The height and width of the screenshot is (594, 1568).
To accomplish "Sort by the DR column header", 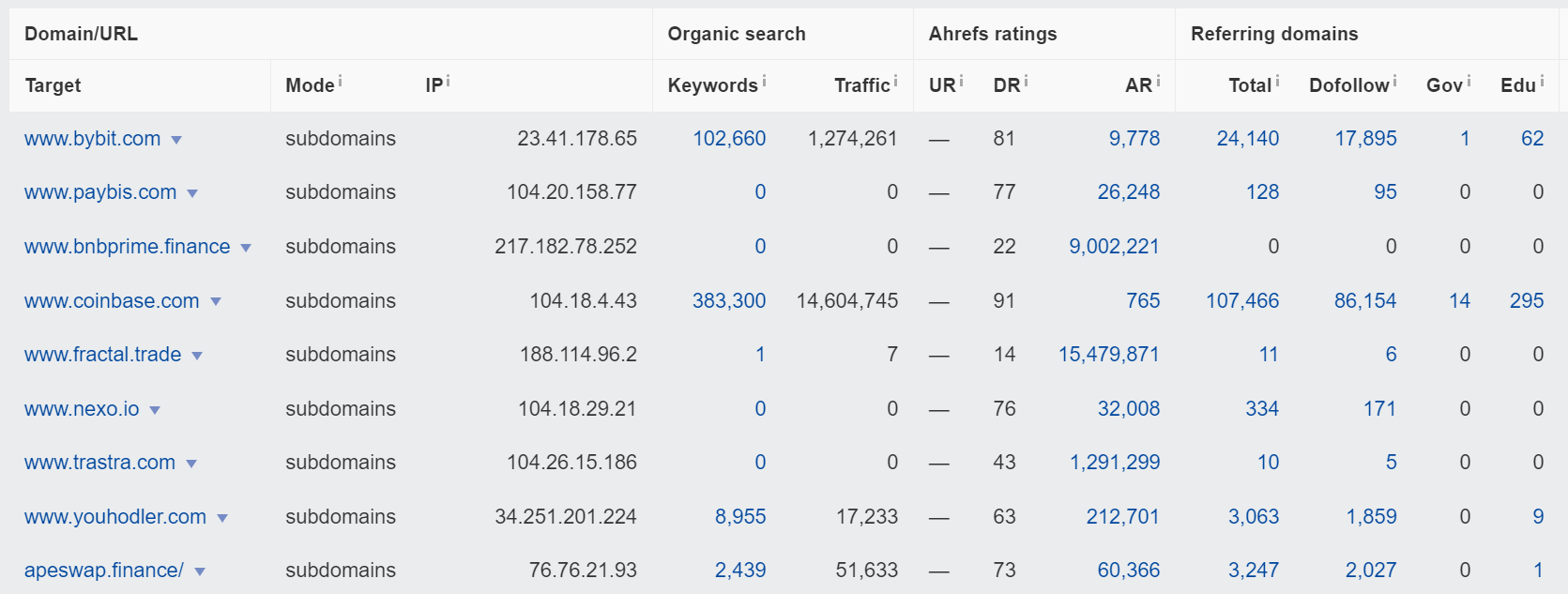I will click(1006, 85).
